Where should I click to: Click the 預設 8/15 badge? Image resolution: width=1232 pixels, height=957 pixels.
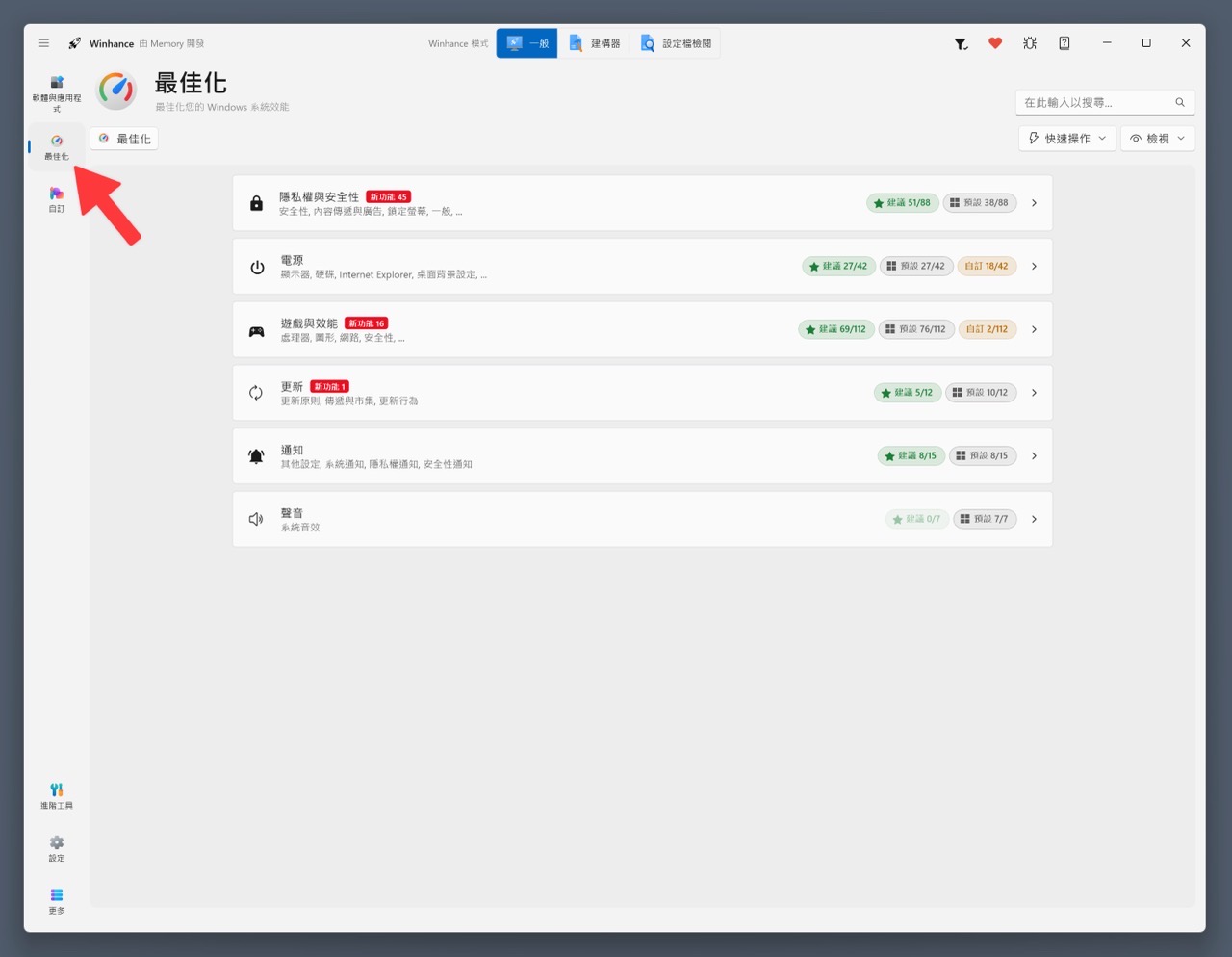click(983, 456)
